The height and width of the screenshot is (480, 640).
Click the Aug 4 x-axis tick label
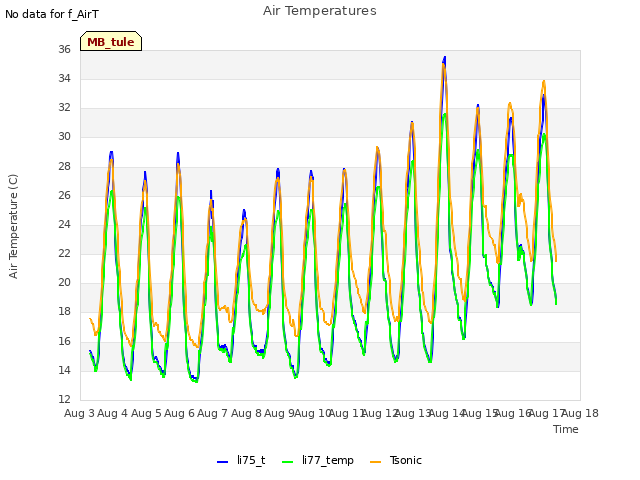click(x=112, y=413)
